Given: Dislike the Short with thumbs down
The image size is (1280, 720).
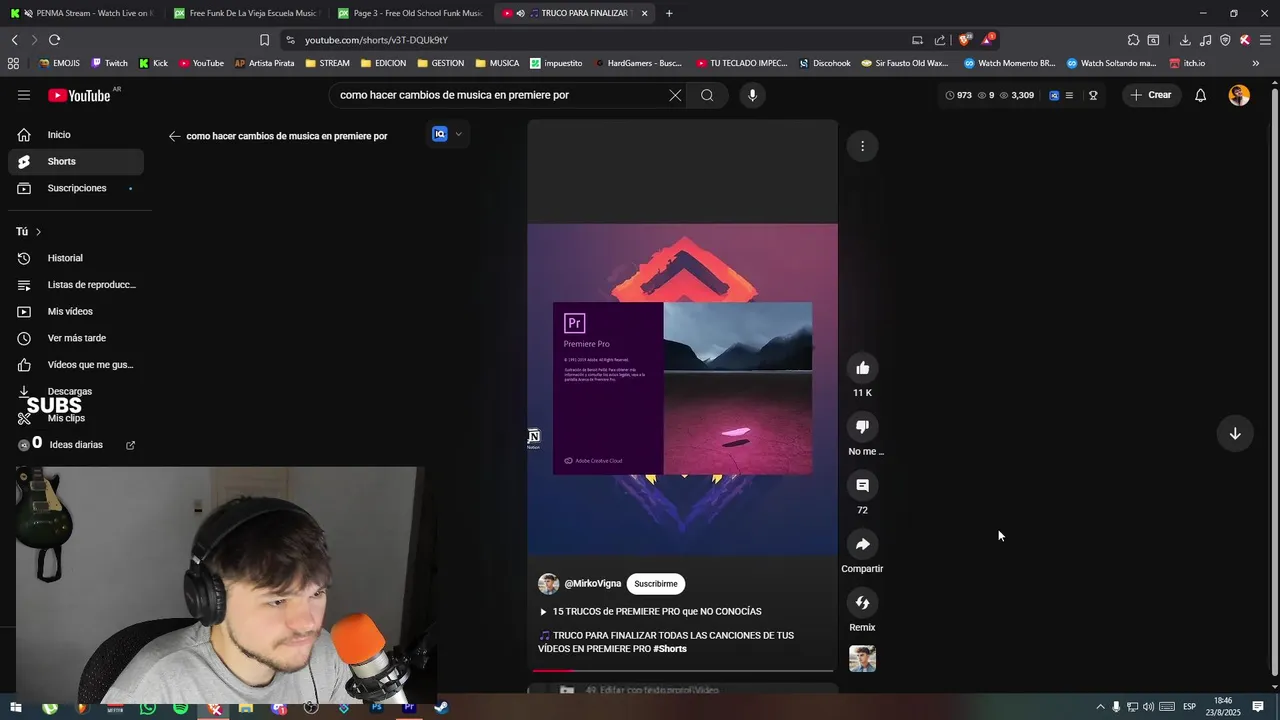Looking at the screenshot, I should (862, 426).
